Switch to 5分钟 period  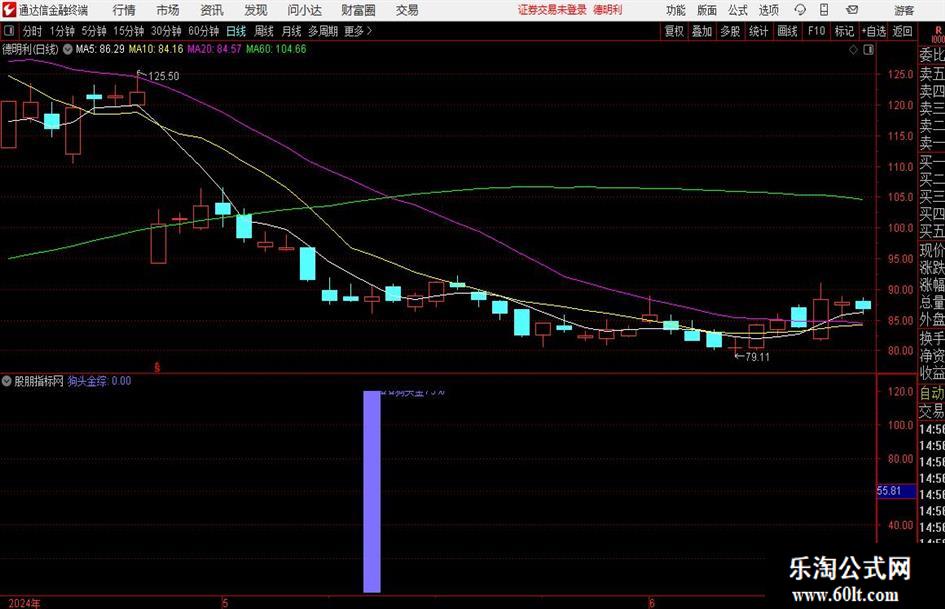[x=94, y=31]
